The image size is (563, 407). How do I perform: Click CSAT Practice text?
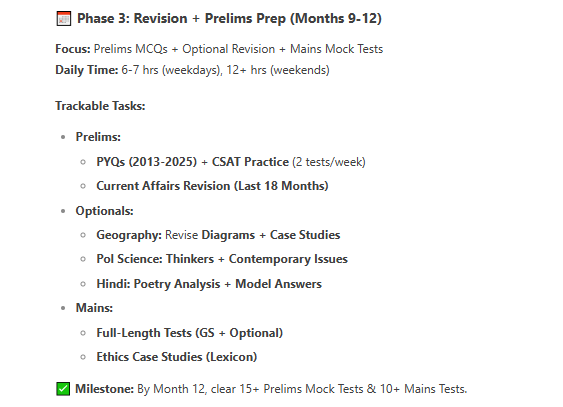(x=250, y=162)
